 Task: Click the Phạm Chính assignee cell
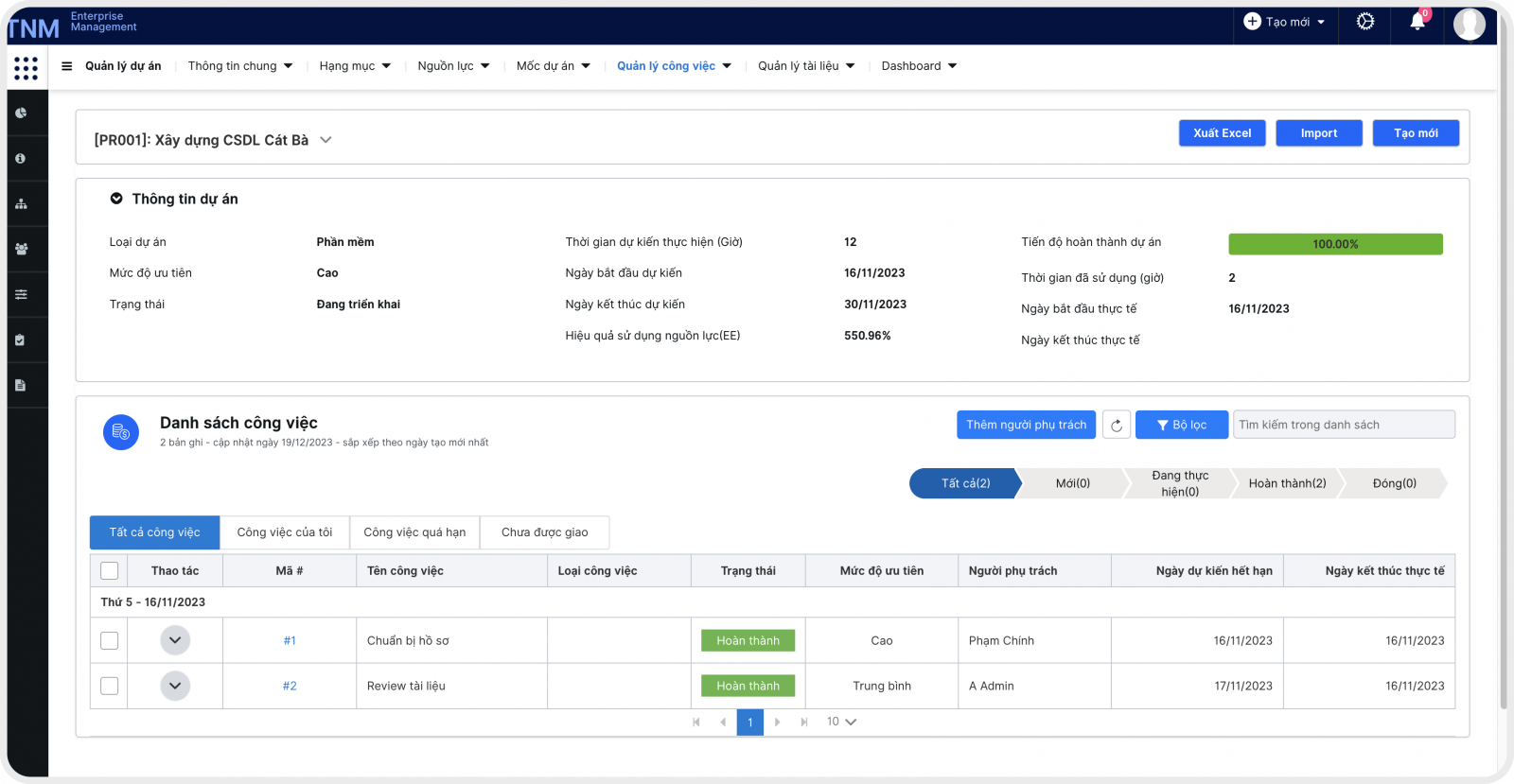pos(1034,641)
